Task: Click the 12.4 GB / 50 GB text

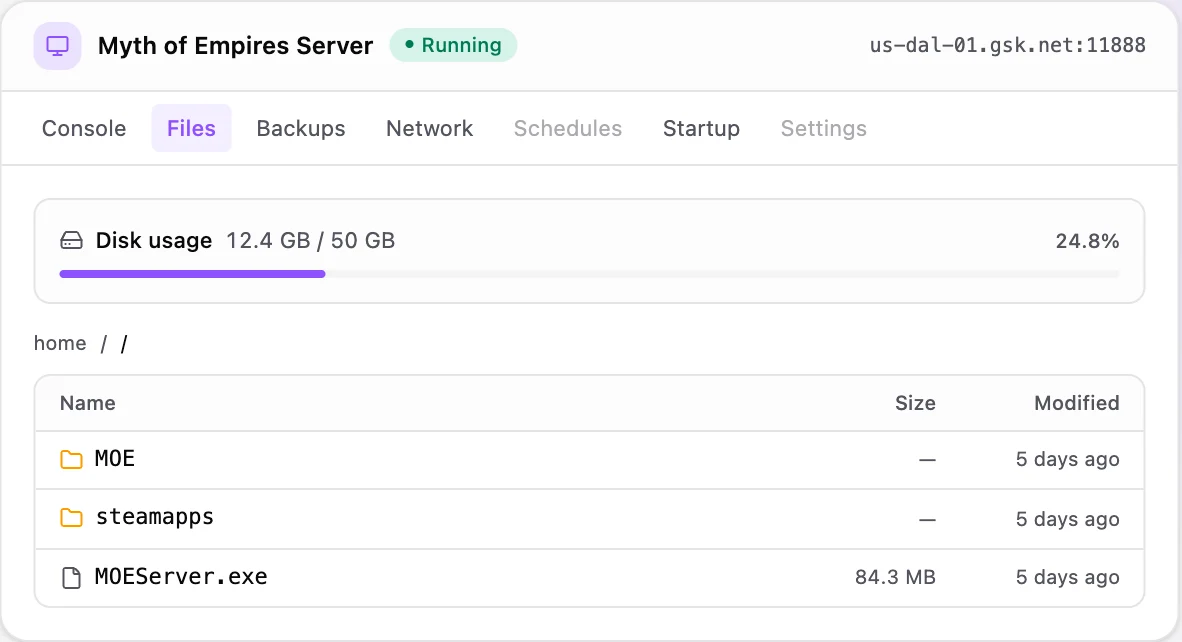Action: click(x=311, y=240)
